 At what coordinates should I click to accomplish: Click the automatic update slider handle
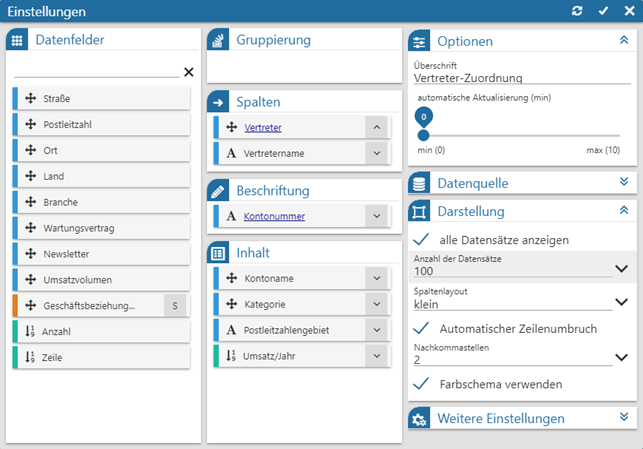pos(423,134)
